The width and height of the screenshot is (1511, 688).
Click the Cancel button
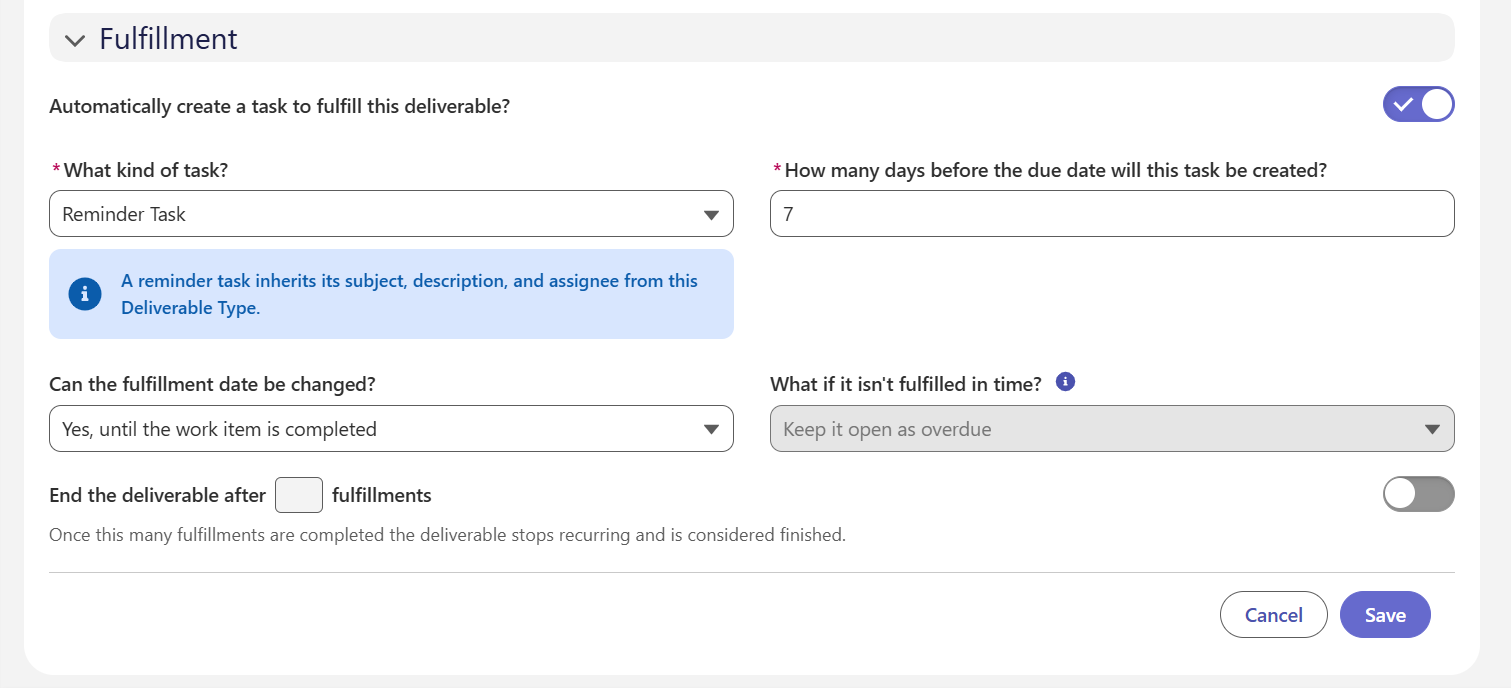(x=1274, y=615)
